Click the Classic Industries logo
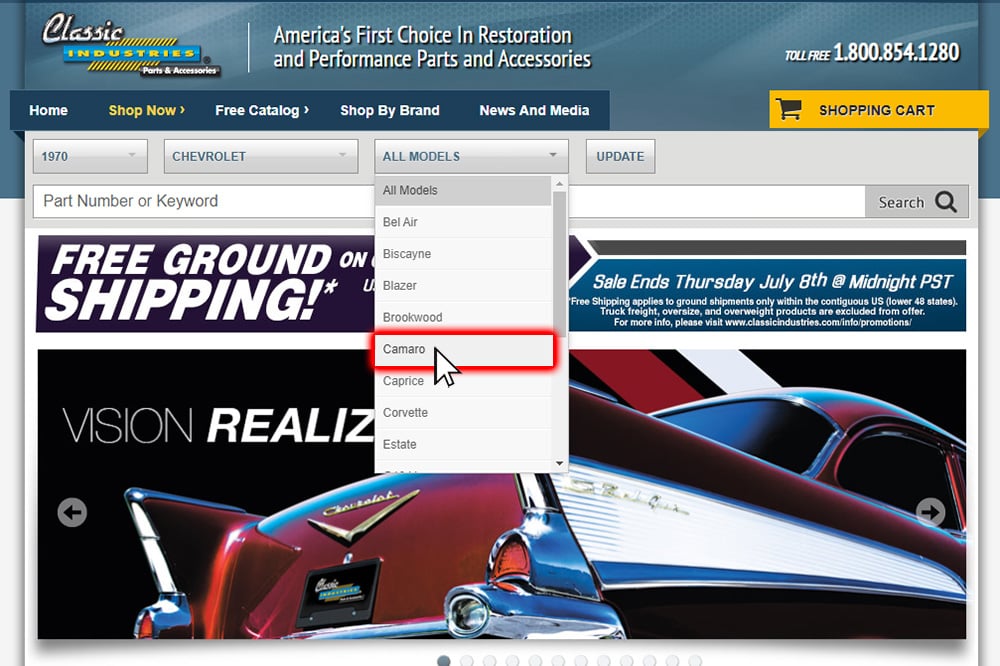 tap(131, 46)
